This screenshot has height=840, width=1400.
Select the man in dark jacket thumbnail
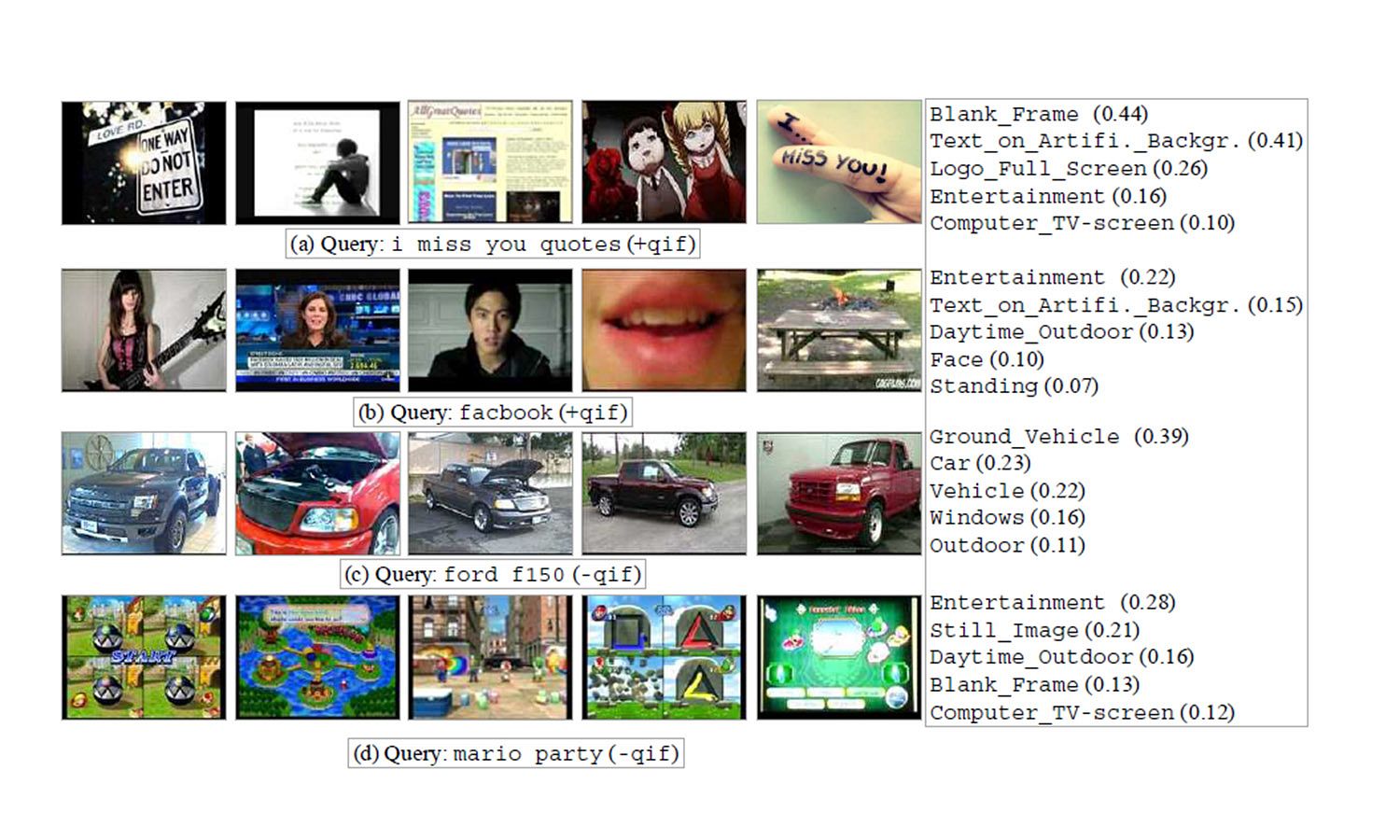pos(490,330)
